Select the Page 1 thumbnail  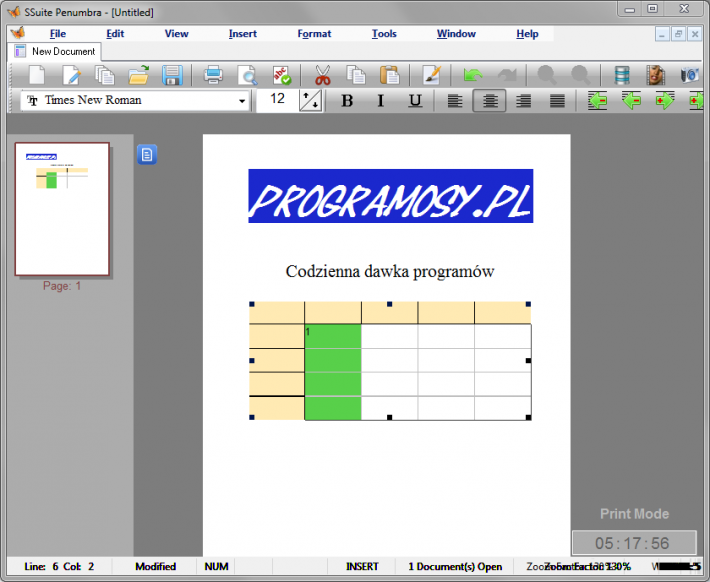[62, 209]
